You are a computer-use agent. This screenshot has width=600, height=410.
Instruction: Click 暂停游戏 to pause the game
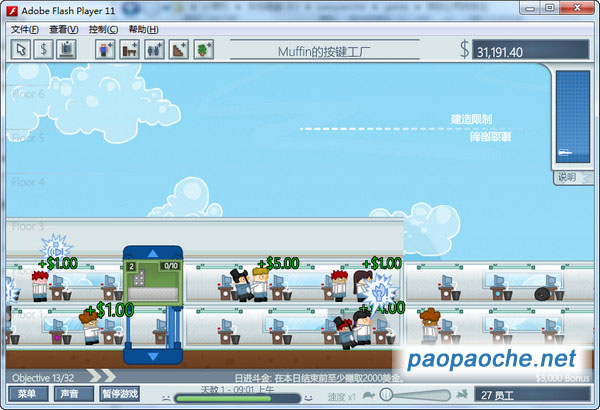click(119, 394)
